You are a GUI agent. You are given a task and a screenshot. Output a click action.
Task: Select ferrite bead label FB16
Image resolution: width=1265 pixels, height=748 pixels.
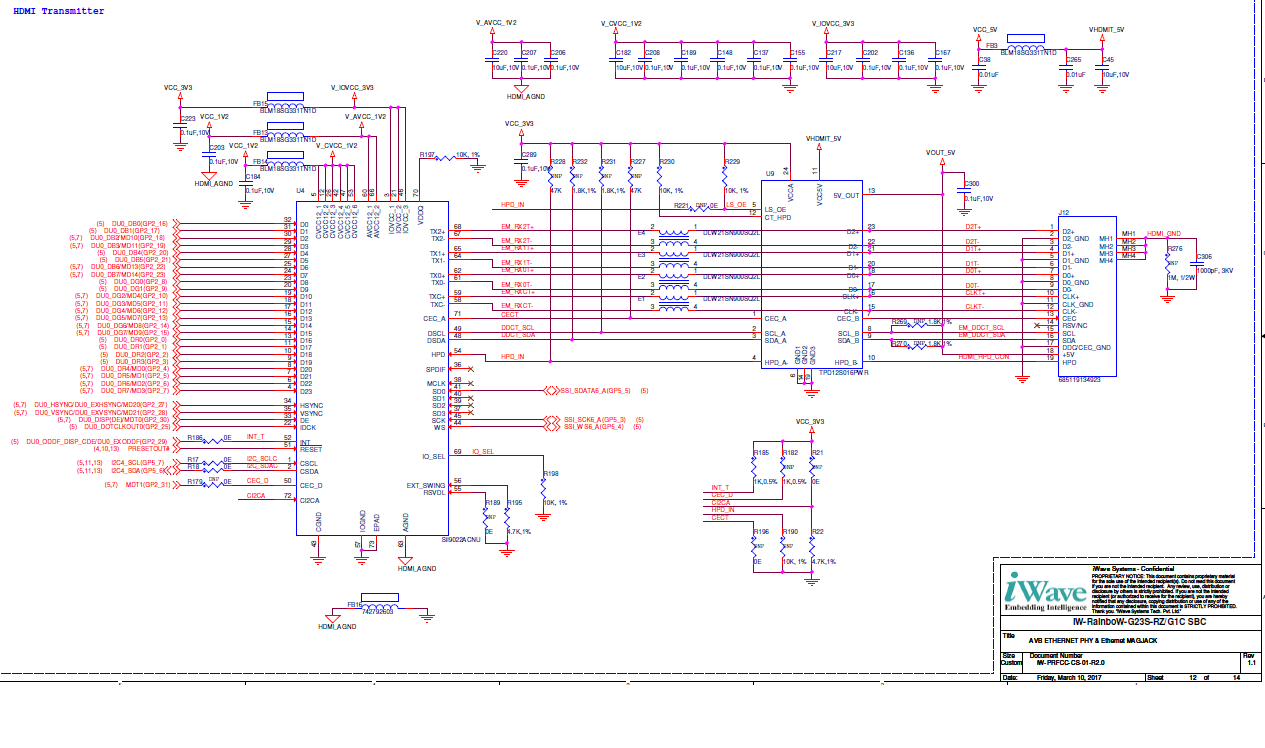355,605
